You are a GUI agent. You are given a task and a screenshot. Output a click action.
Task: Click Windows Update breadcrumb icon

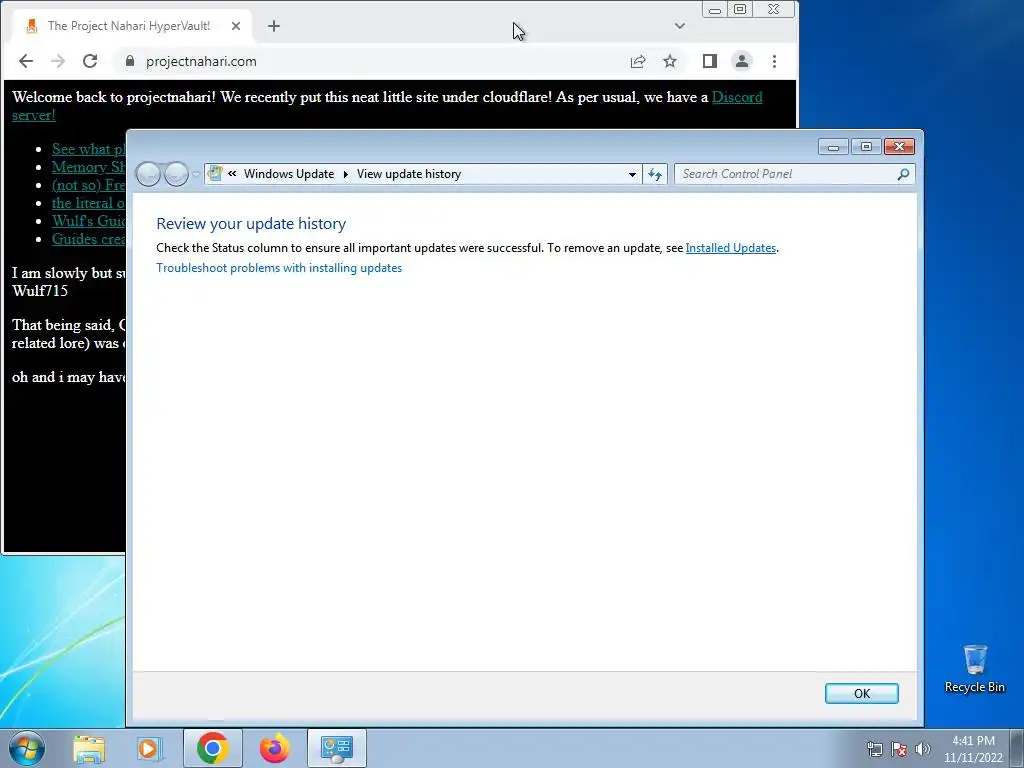point(215,174)
